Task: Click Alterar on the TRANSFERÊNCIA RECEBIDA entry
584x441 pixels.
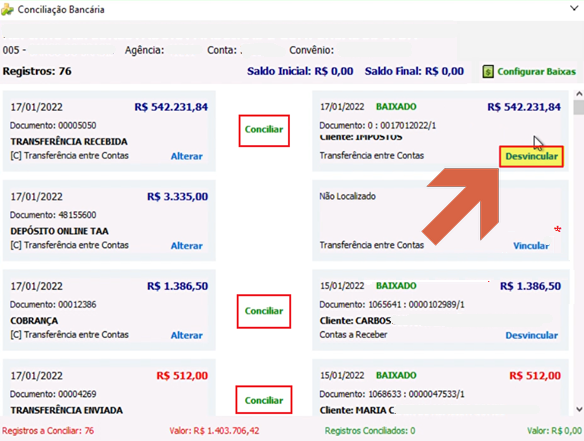Action: pyautogui.click(x=187, y=156)
